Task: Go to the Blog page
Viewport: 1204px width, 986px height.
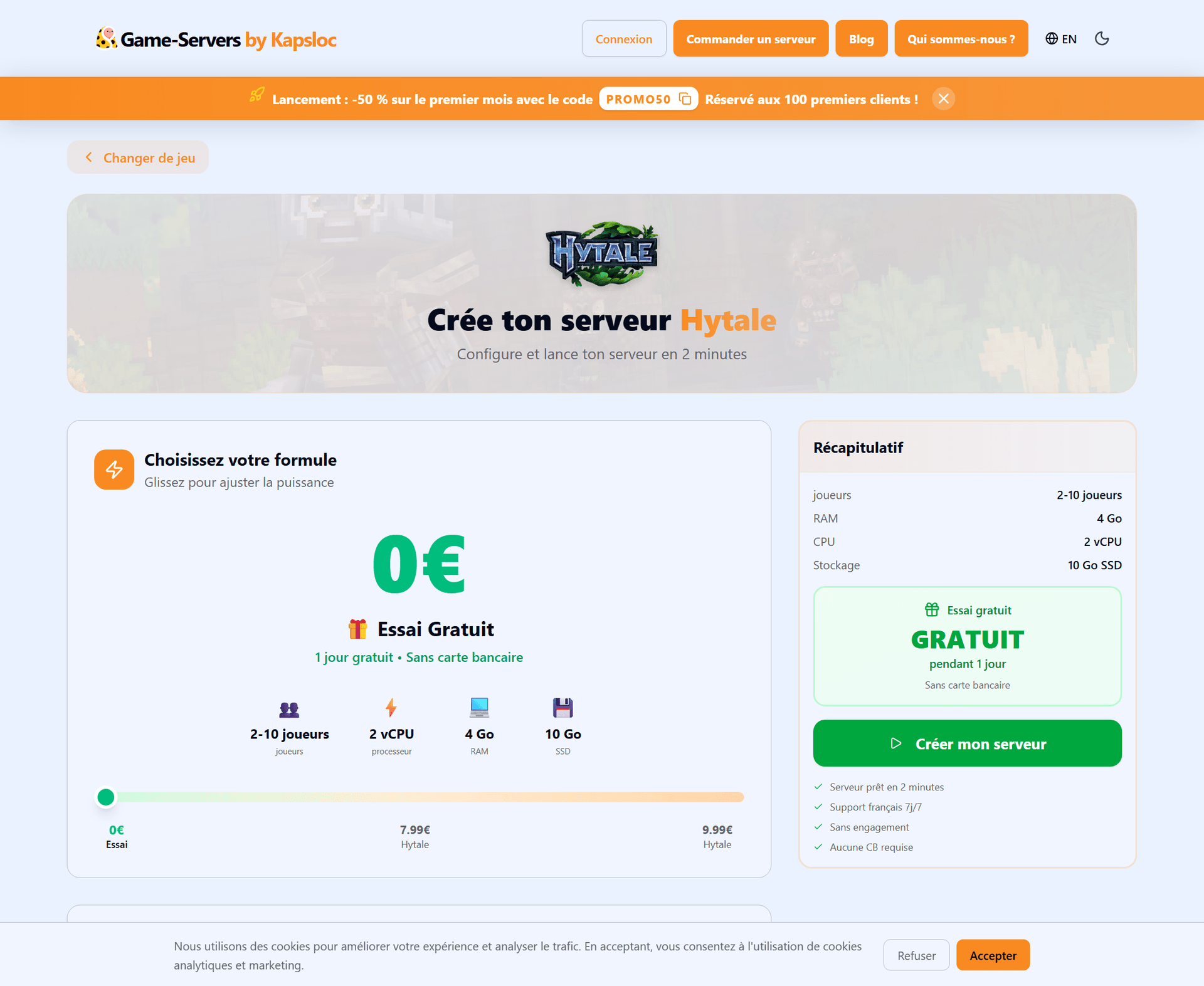Action: click(861, 39)
